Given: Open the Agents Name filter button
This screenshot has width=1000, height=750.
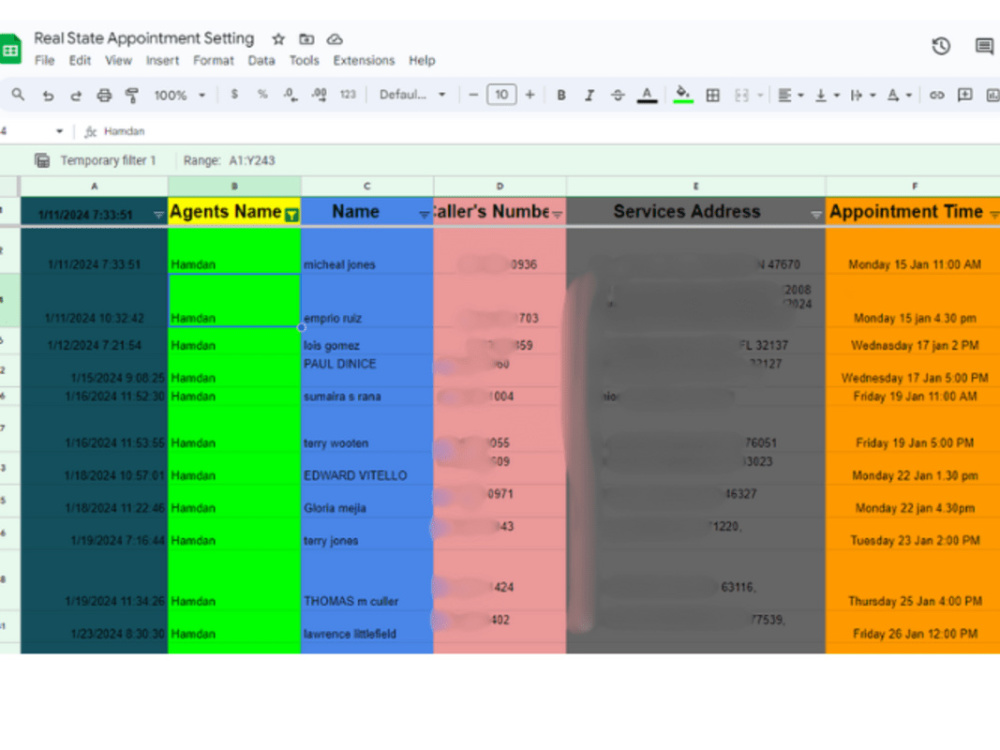Looking at the screenshot, I should pos(291,214).
